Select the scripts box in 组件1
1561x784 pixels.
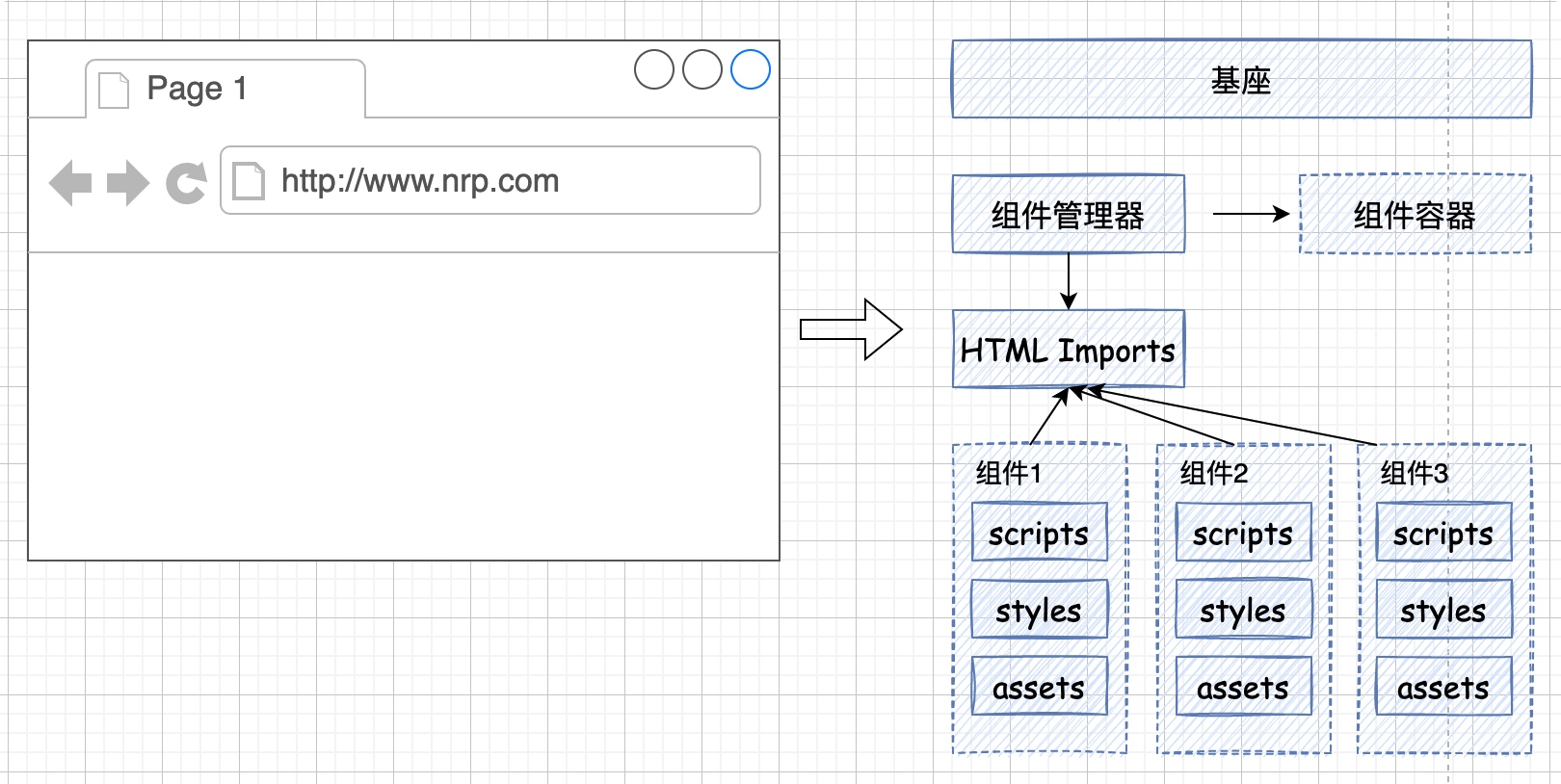[1039, 532]
